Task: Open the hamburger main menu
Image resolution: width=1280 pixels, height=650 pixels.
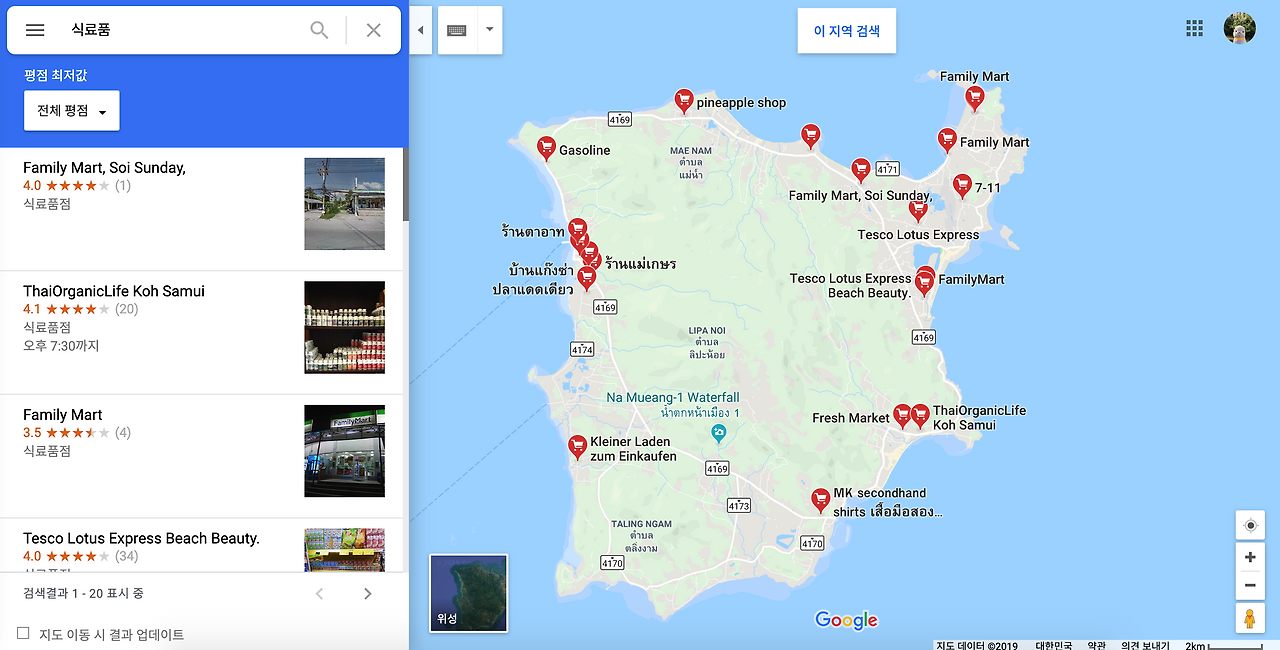Action: (x=35, y=30)
